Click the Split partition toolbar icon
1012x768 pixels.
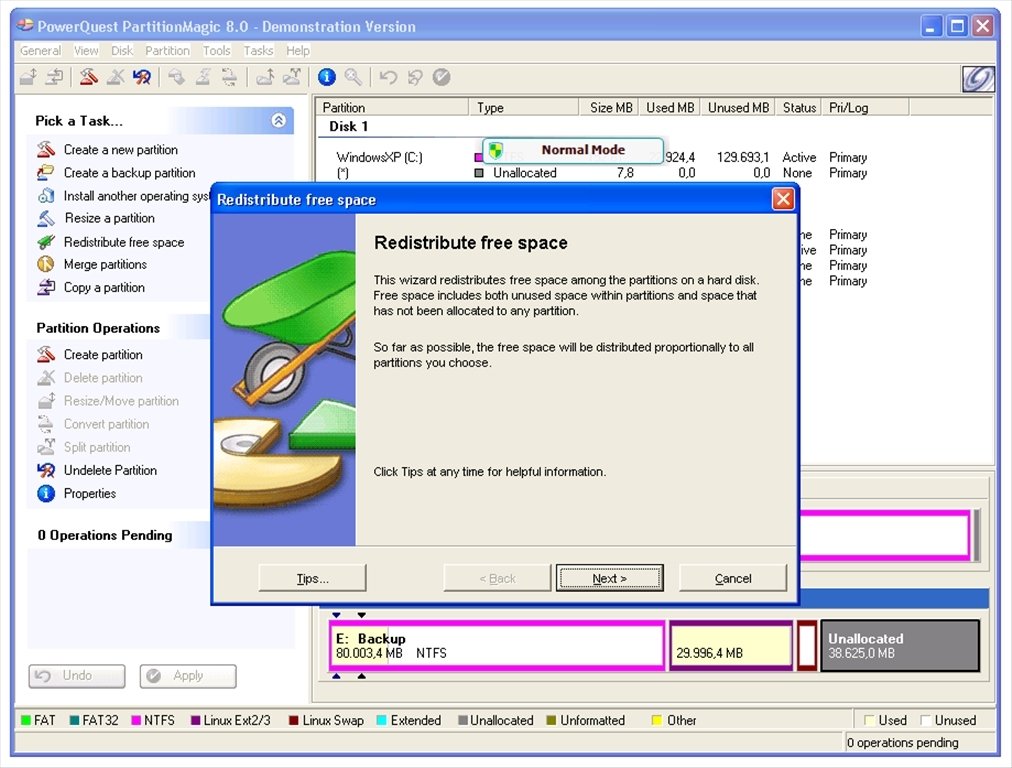pyautogui.click(x=292, y=77)
